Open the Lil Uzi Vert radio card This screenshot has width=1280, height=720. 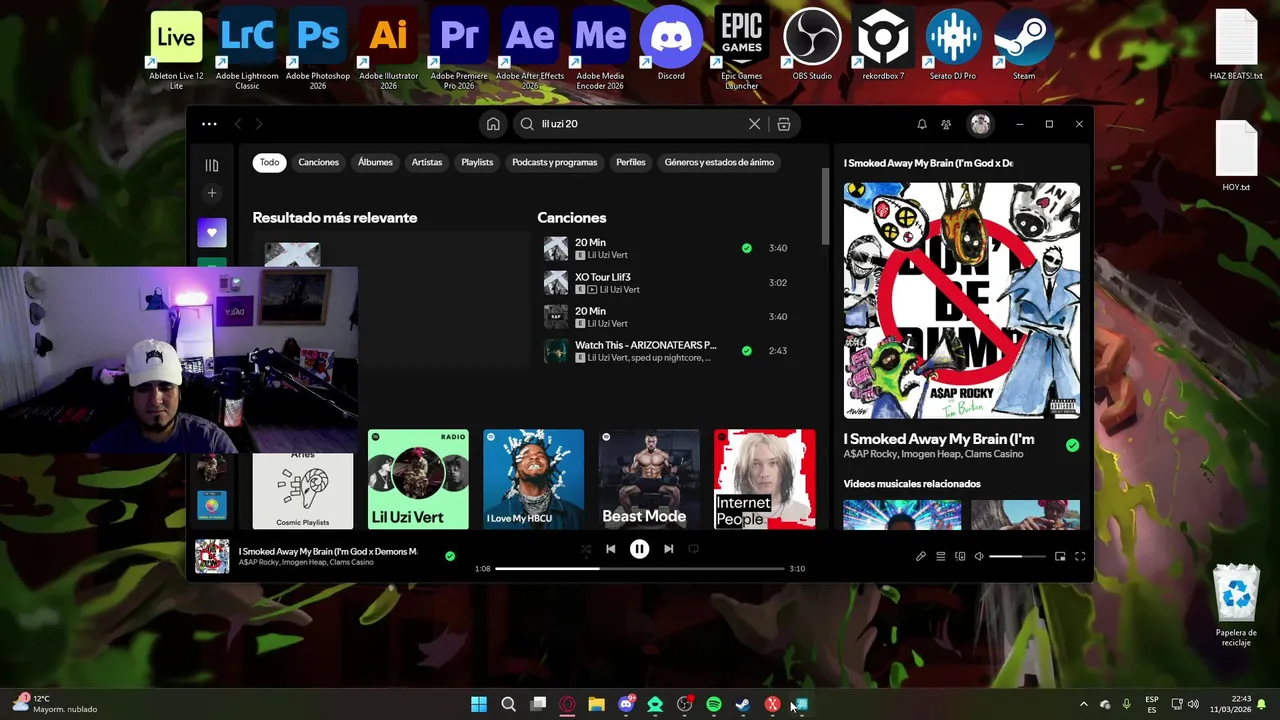pos(418,479)
